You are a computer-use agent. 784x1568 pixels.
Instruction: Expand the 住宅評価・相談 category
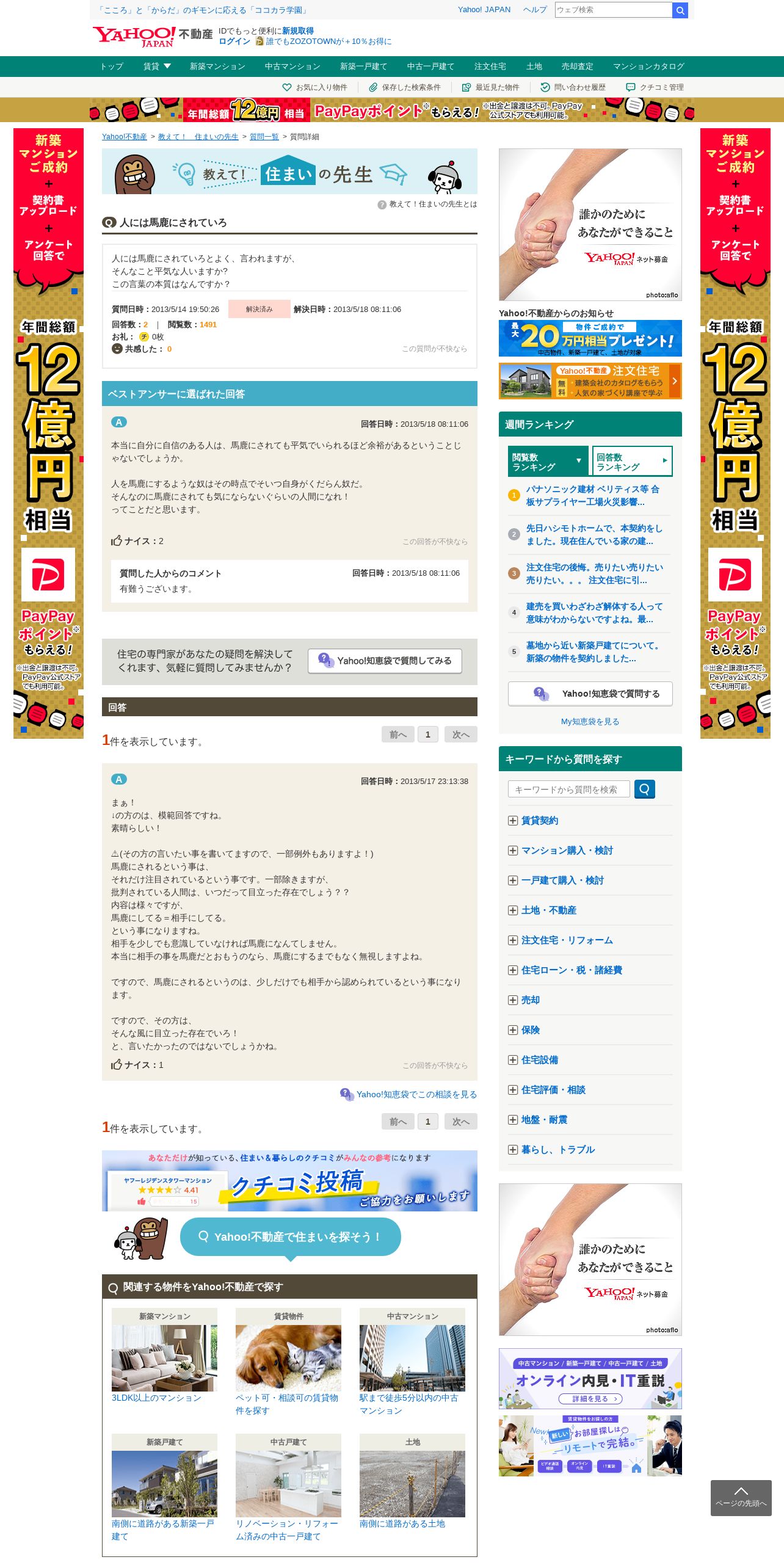pos(513,1090)
